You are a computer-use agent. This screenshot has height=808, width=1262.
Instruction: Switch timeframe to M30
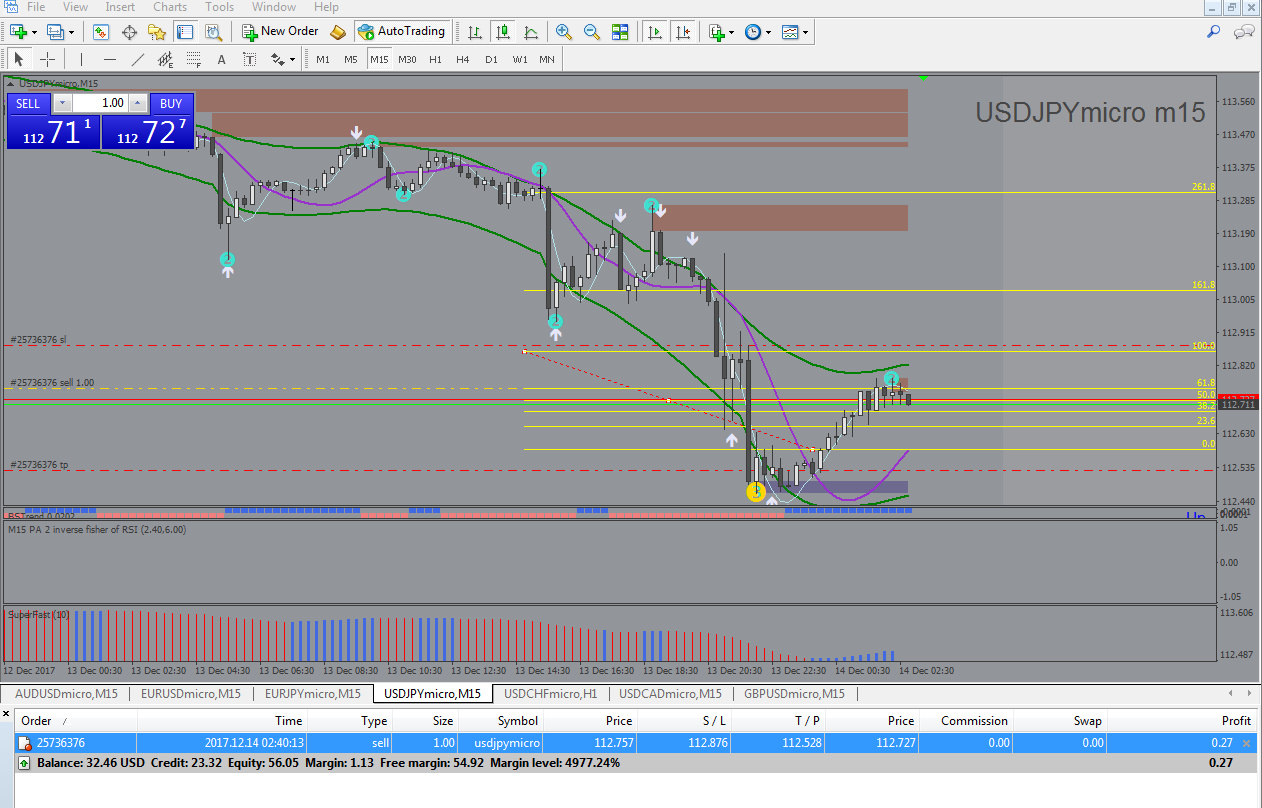[x=407, y=59]
